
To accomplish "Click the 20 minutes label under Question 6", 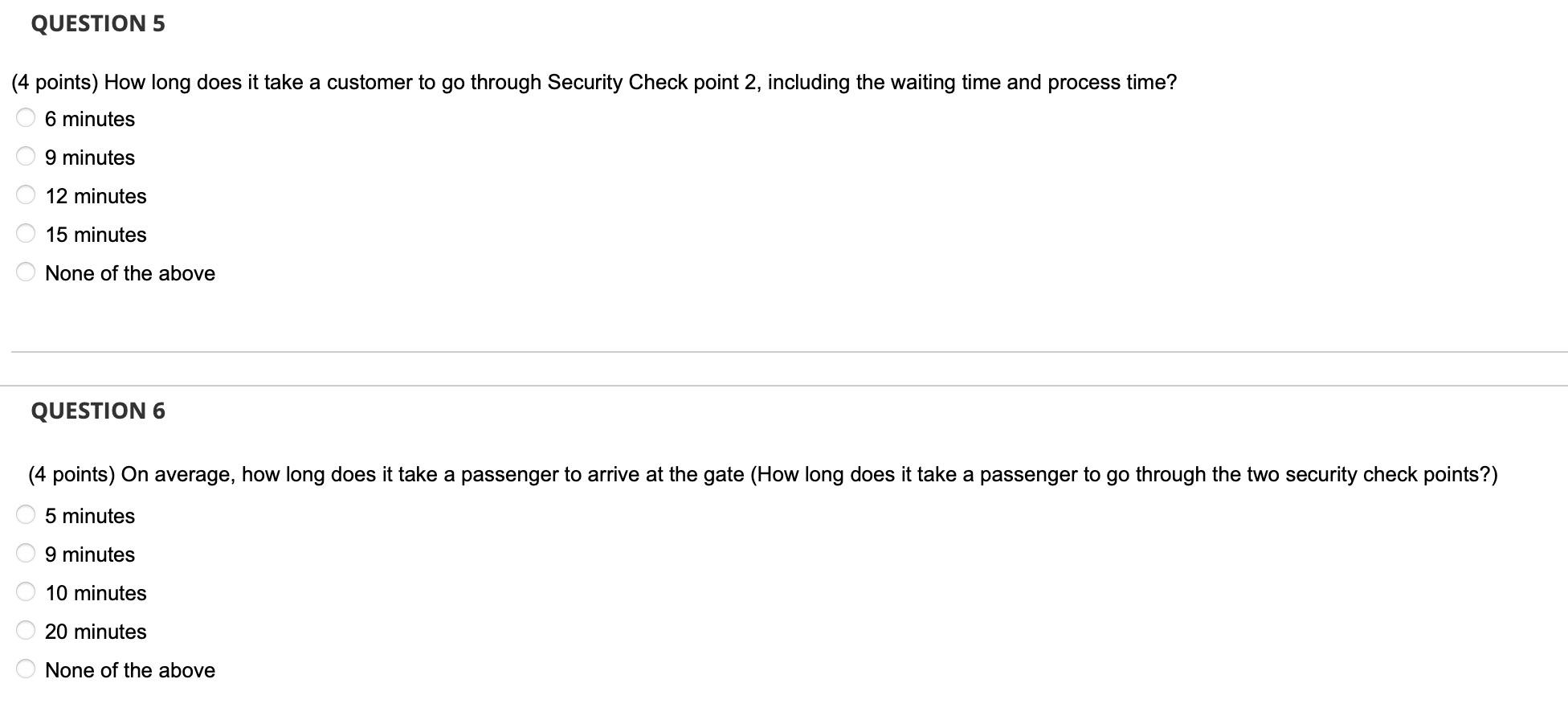I will [x=96, y=632].
